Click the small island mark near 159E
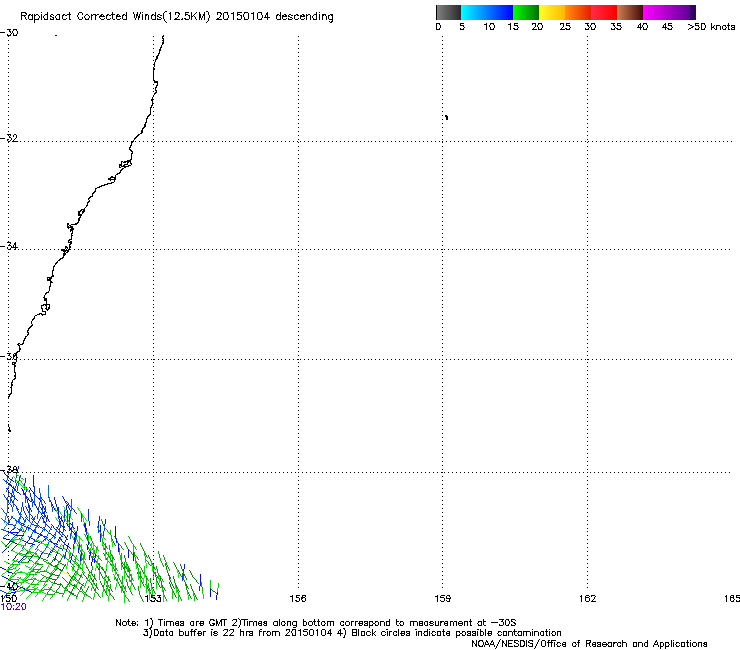 coord(446,117)
